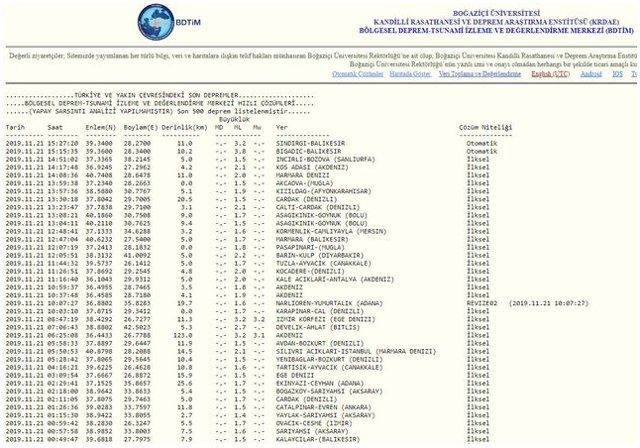The width and height of the screenshot is (640, 448).
Task: Select the TARTISIK-AYVACIK (CANAKKALE) entry
Action: [329, 367]
